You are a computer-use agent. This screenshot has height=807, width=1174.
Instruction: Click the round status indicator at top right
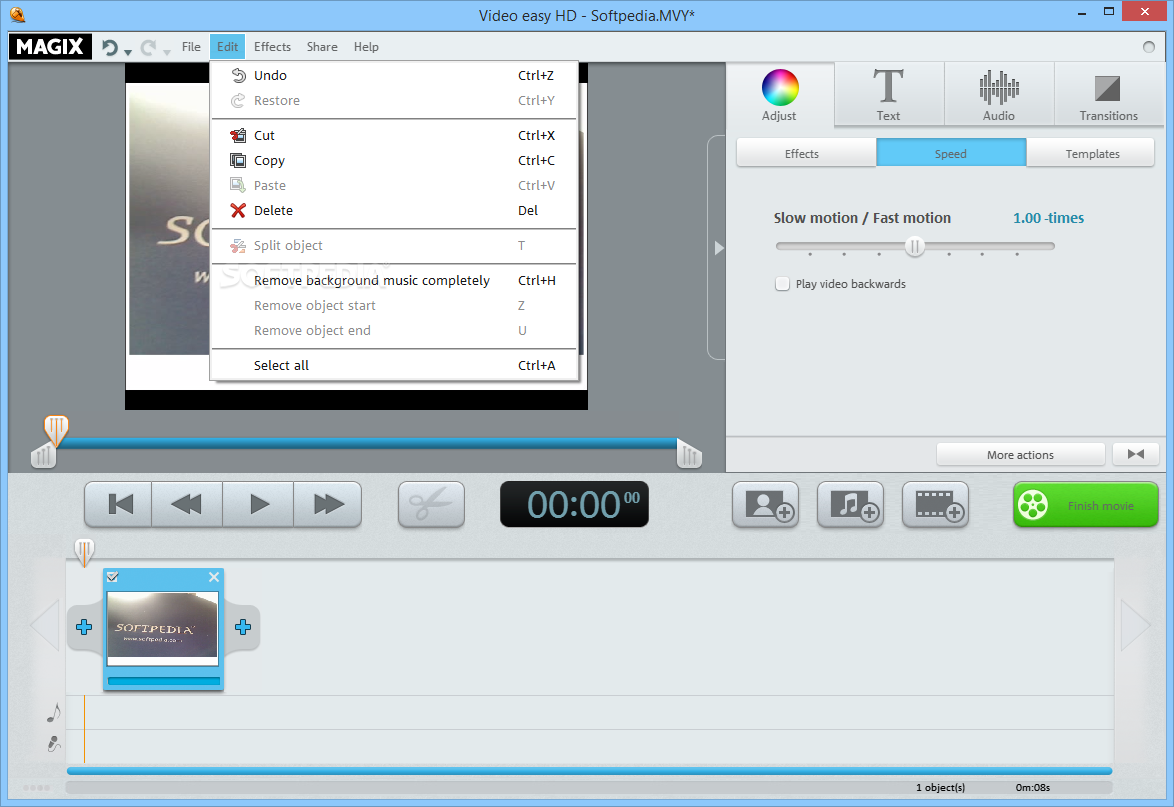coord(1149,47)
